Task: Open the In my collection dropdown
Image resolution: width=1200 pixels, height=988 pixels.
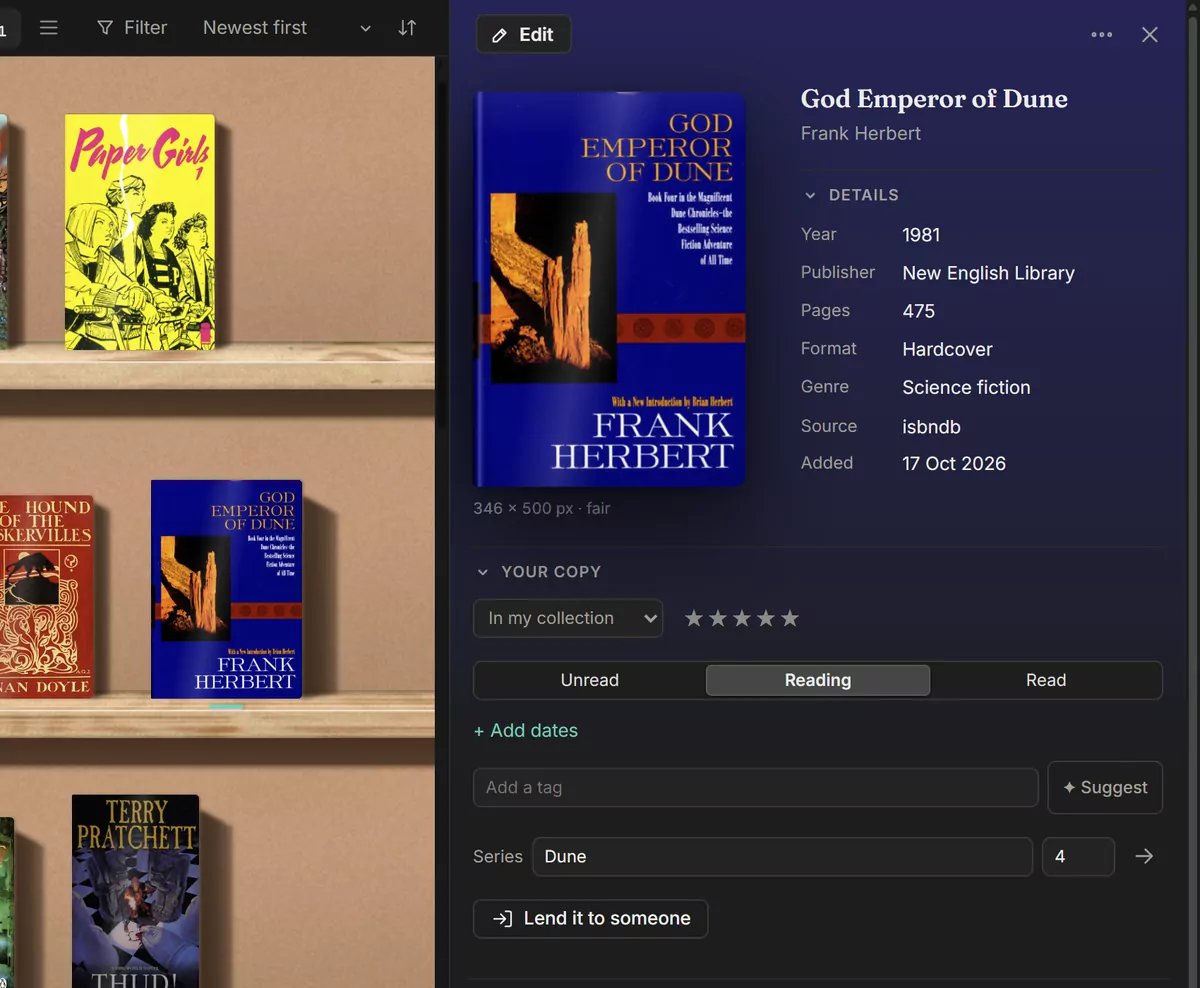Action: click(568, 618)
